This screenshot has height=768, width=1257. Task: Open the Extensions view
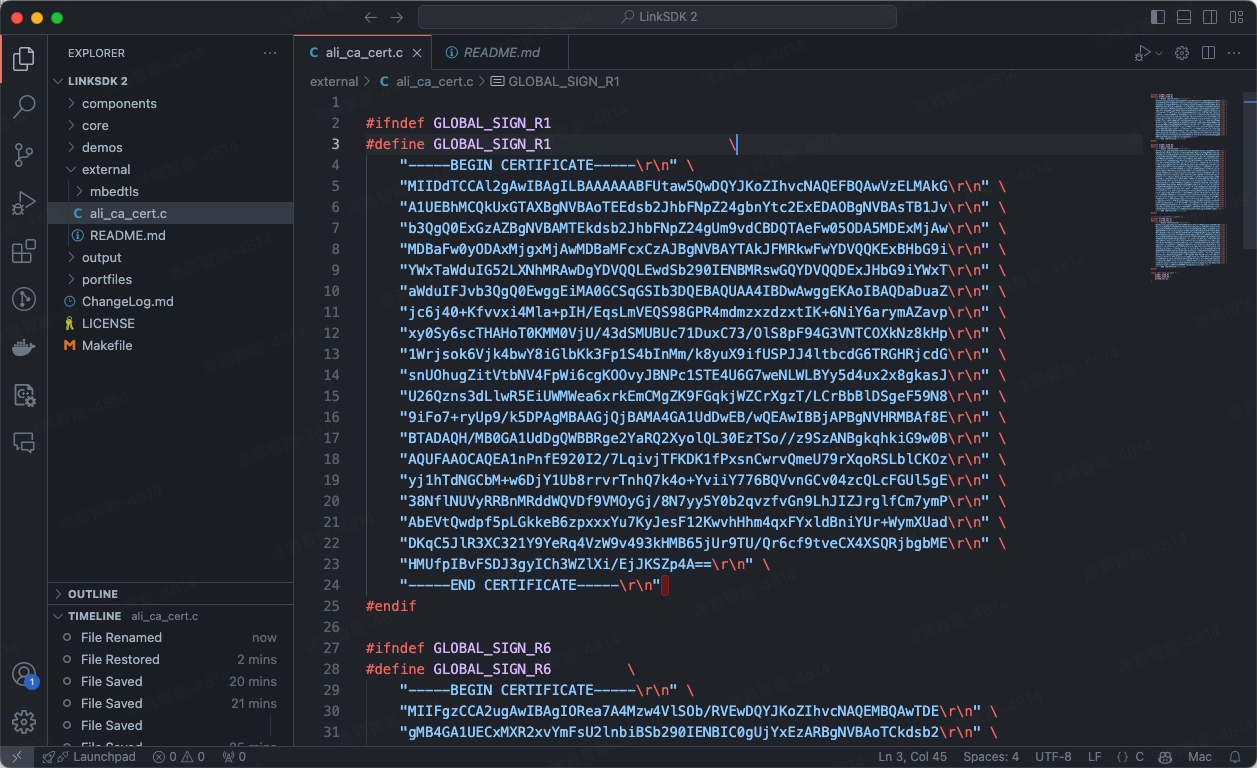tap(24, 251)
